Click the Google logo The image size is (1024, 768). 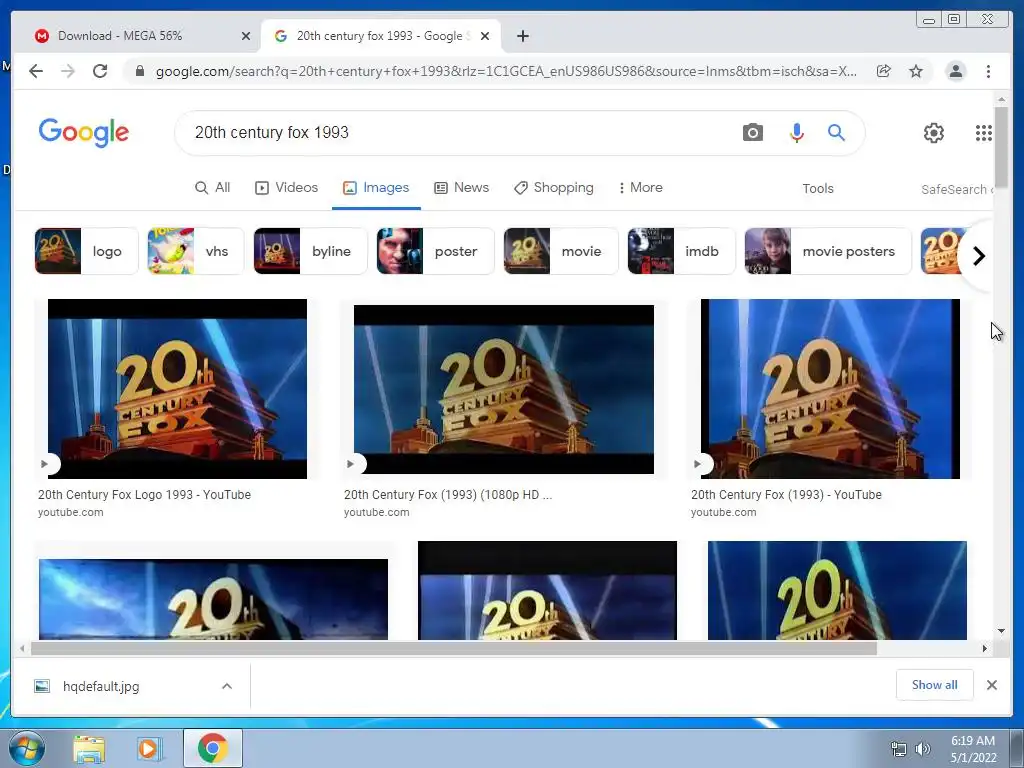pos(84,133)
